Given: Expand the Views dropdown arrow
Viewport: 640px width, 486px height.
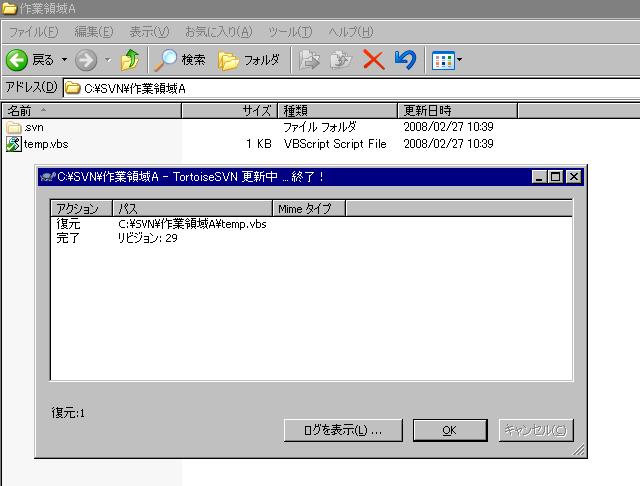Looking at the screenshot, I should [x=460, y=60].
